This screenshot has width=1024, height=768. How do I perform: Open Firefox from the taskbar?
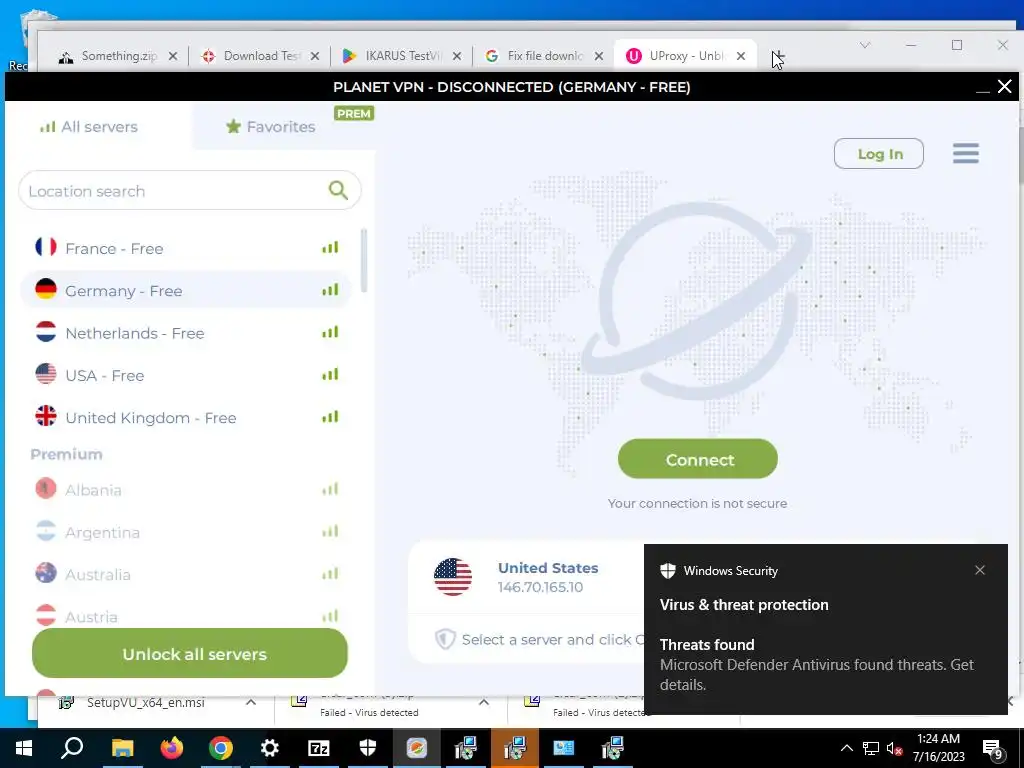coord(172,748)
